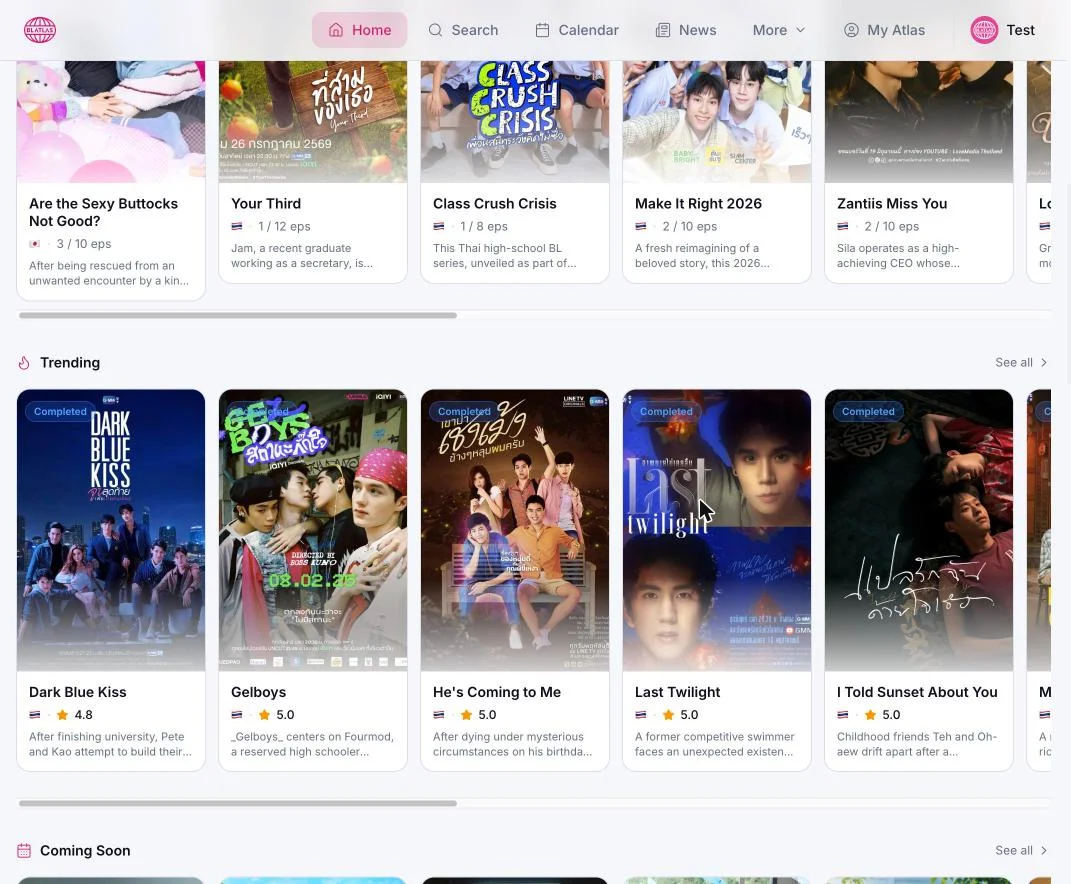Click the house icon in Home button
1071x884 pixels.
[x=335, y=30]
